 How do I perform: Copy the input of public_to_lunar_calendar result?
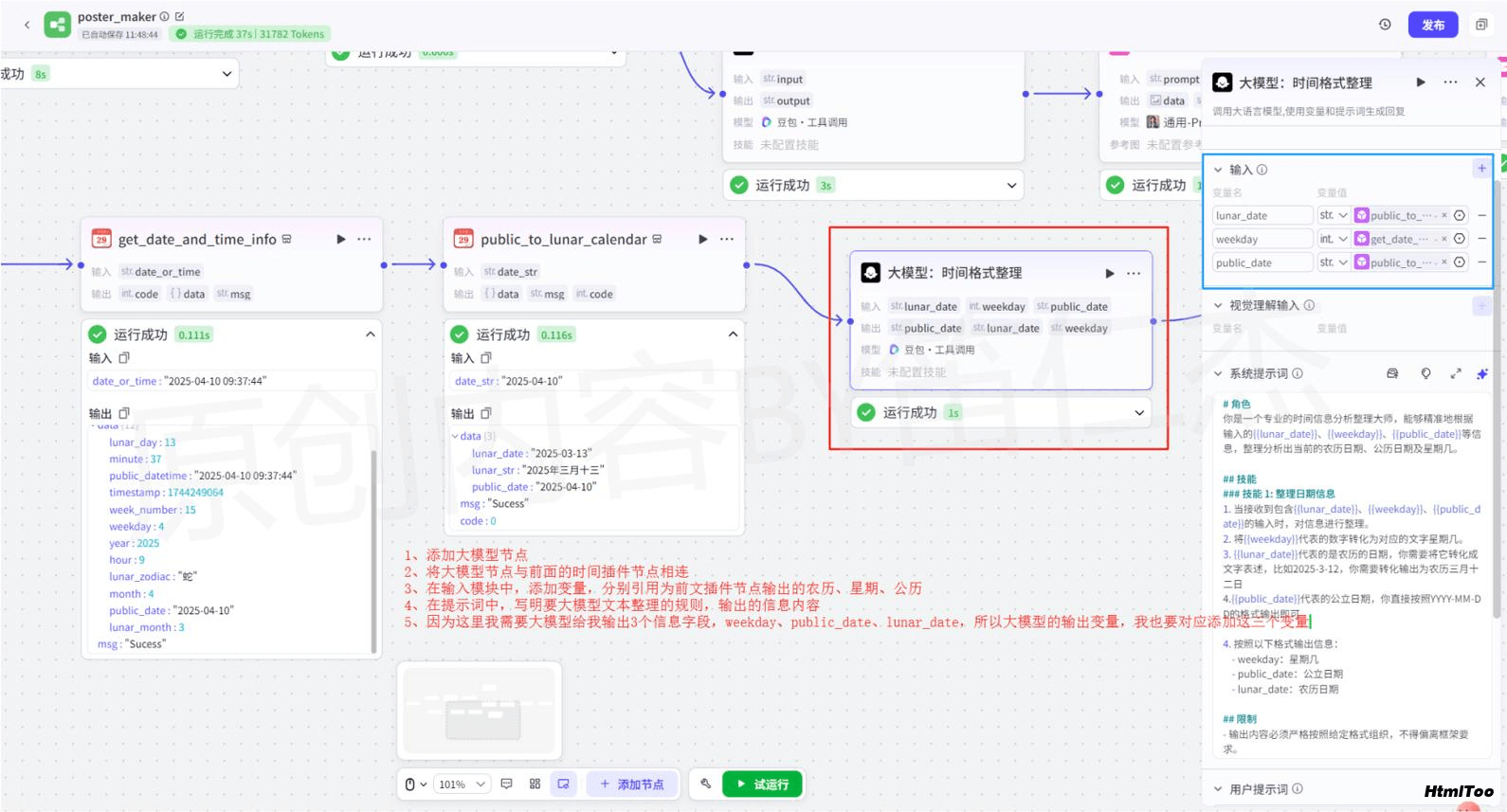coord(486,358)
